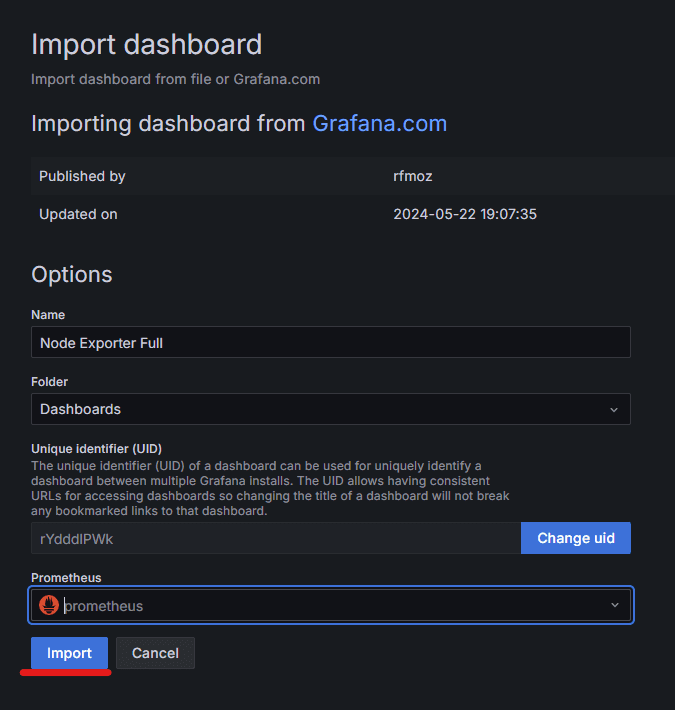The height and width of the screenshot is (710, 675).
Task: Select the publisher name rfmoz
Action: click(x=412, y=176)
